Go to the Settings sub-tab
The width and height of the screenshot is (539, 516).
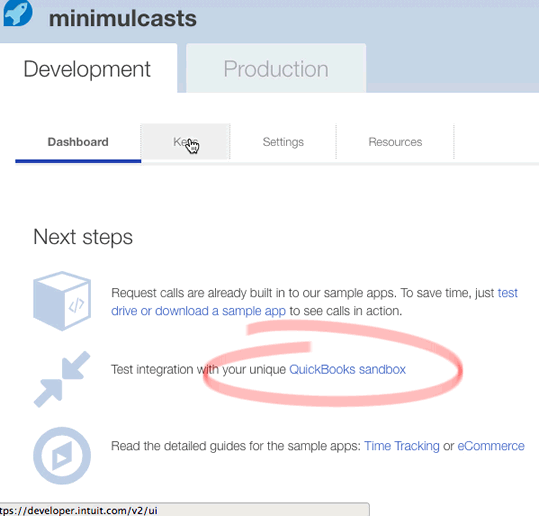[x=283, y=142]
